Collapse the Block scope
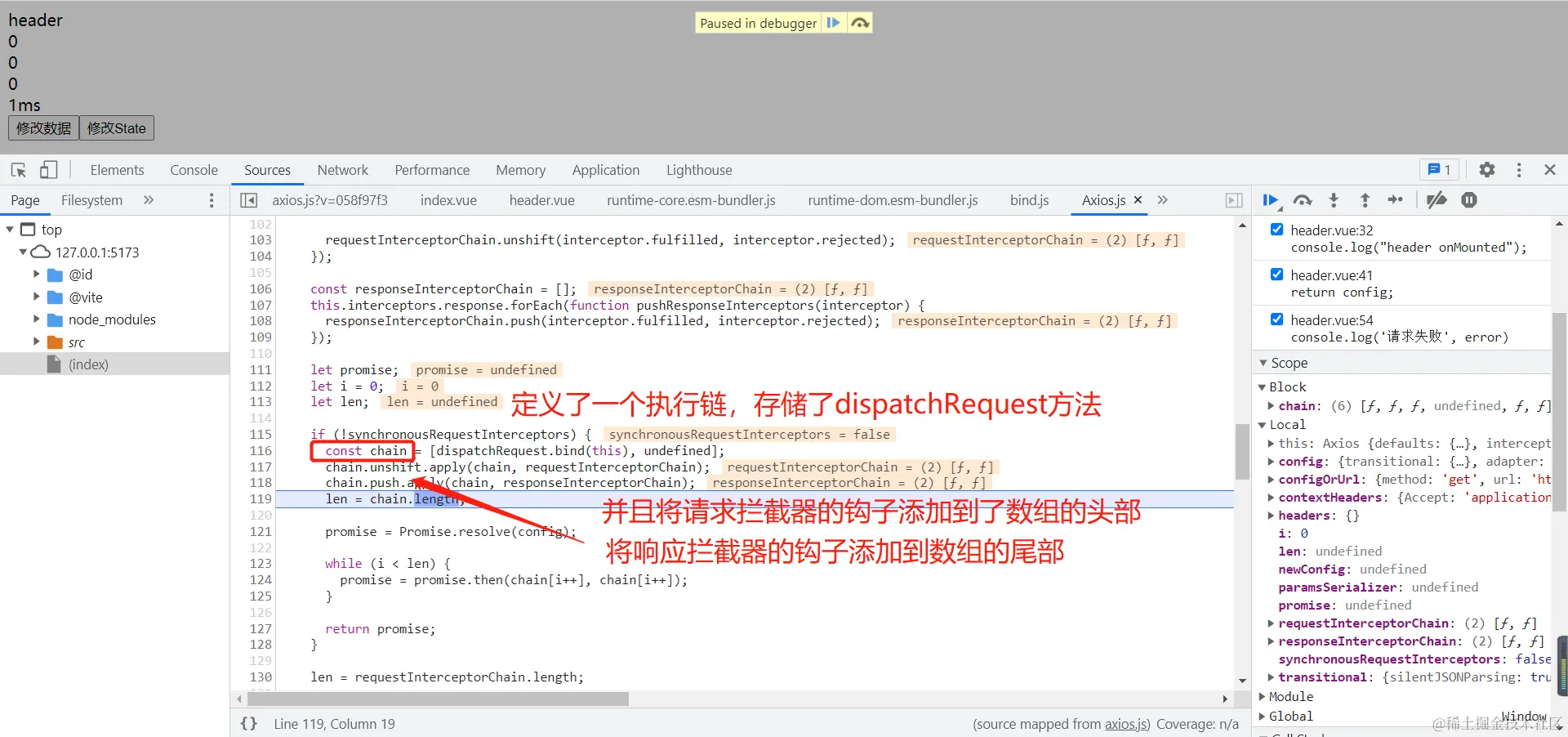 1262,387
